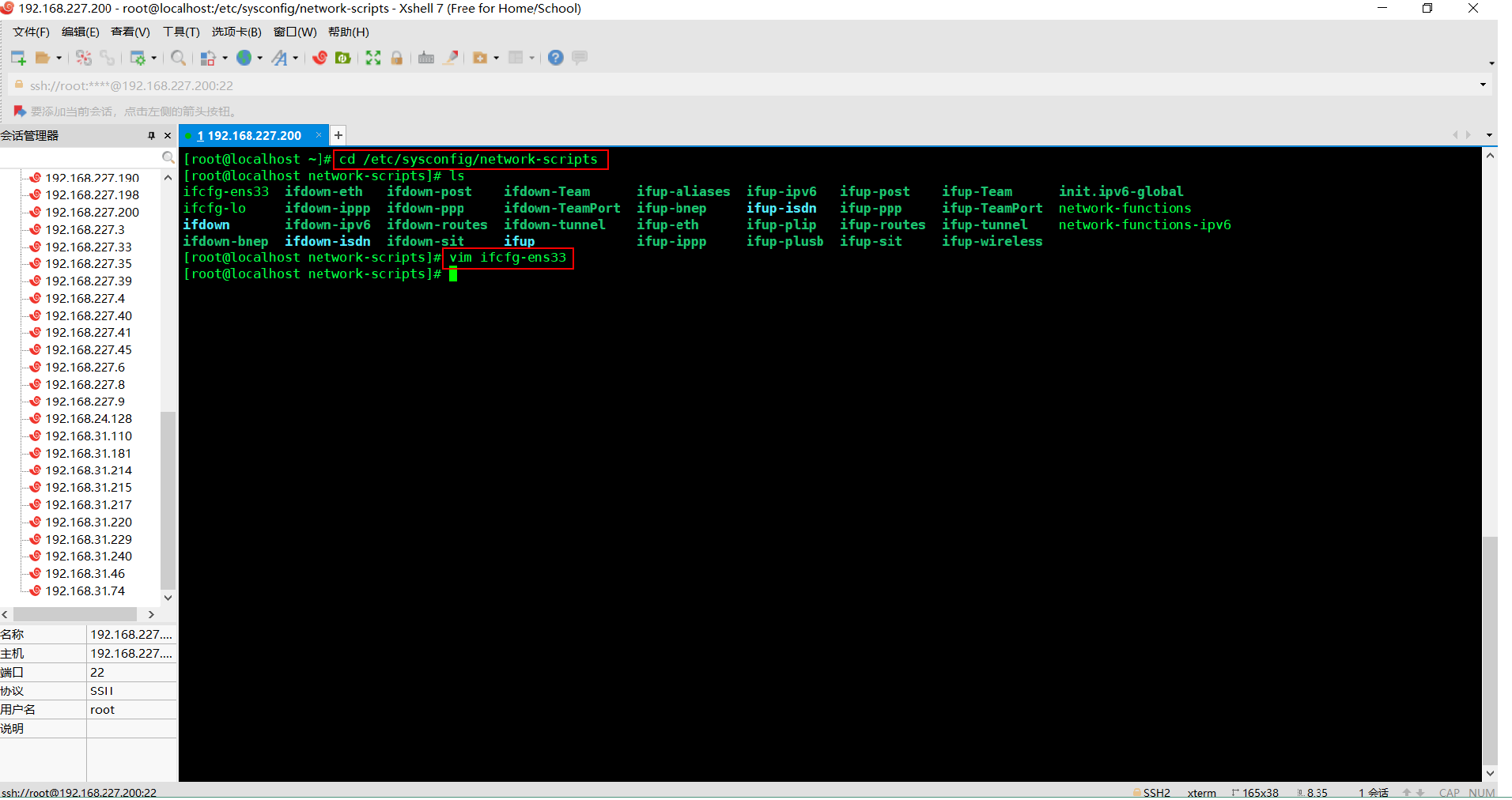Pin the session manager panel
The height and width of the screenshot is (800, 1512).
pos(151,136)
